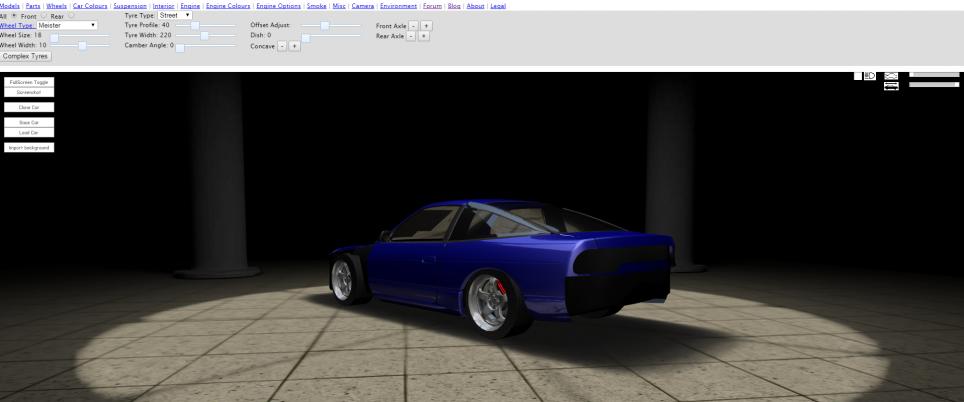Click the blue car in the 3D view
The image size is (964, 402).
click(502, 267)
